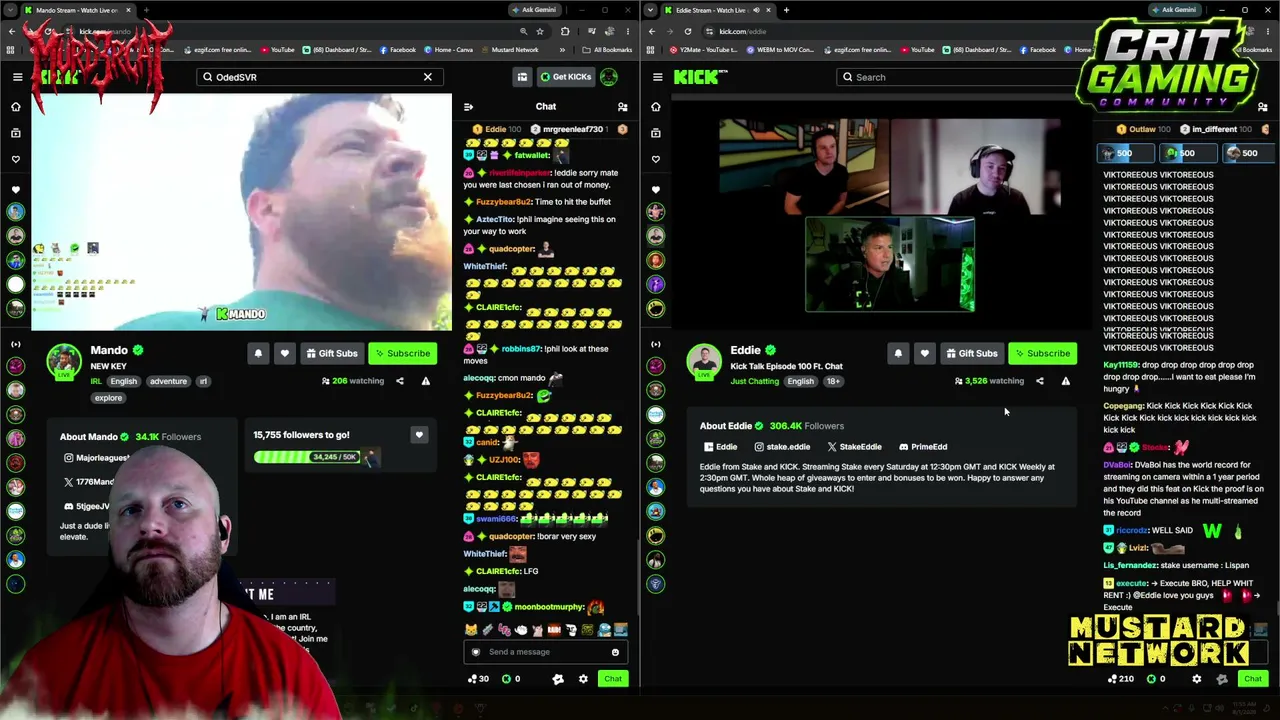Click Gift Subs on Mando's channel
The height and width of the screenshot is (720, 1280).
tap(332, 353)
